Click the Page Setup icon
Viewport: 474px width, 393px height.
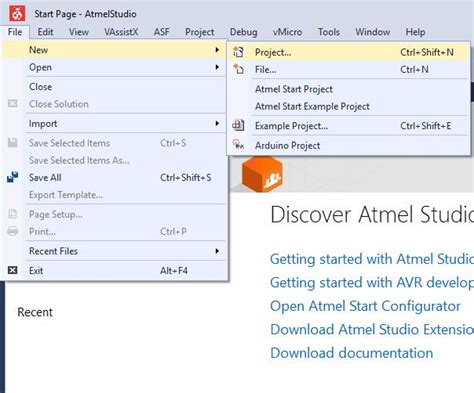tap(13, 214)
